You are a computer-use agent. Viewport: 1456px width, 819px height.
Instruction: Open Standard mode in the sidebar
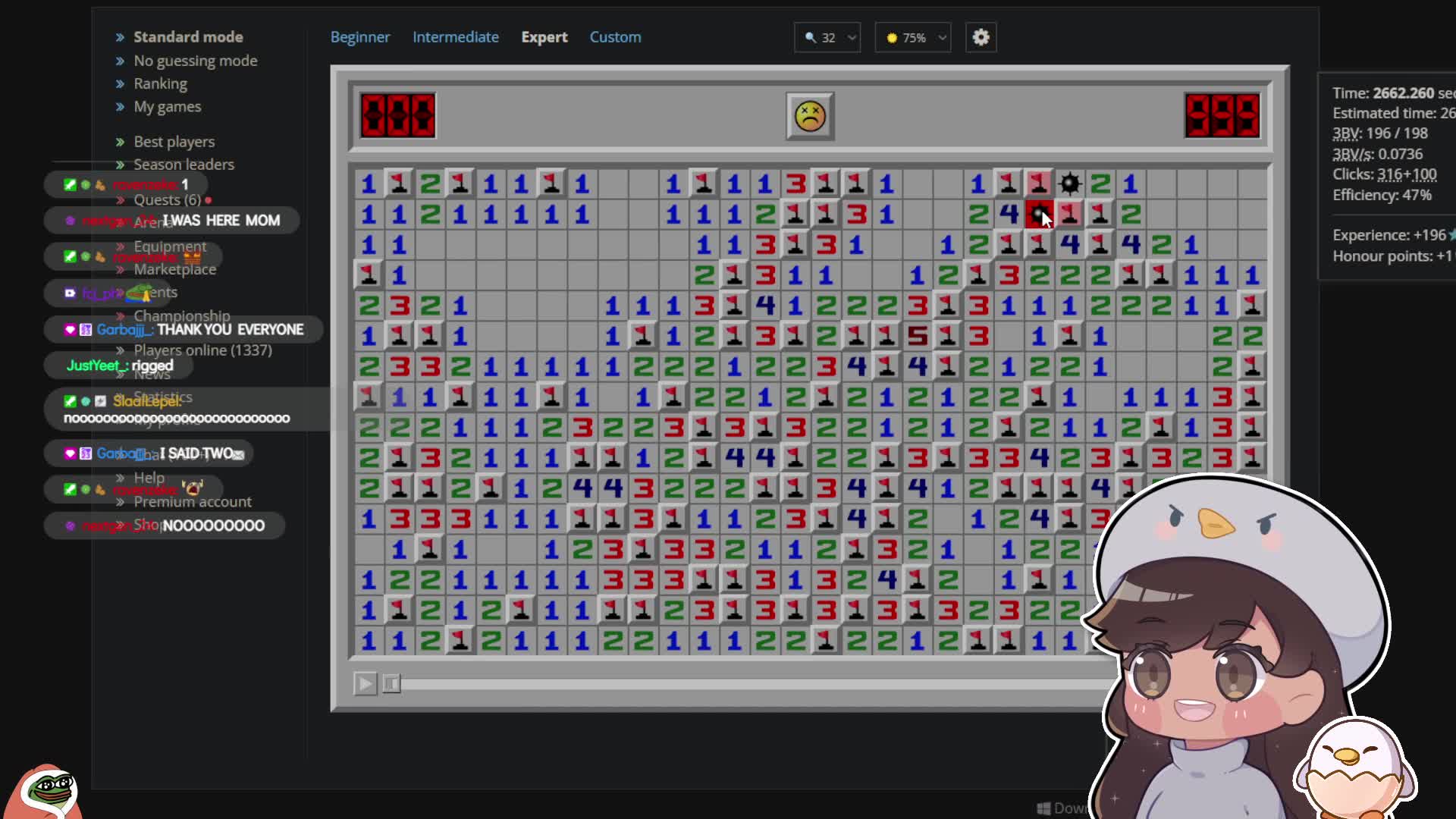click(188, 37)
